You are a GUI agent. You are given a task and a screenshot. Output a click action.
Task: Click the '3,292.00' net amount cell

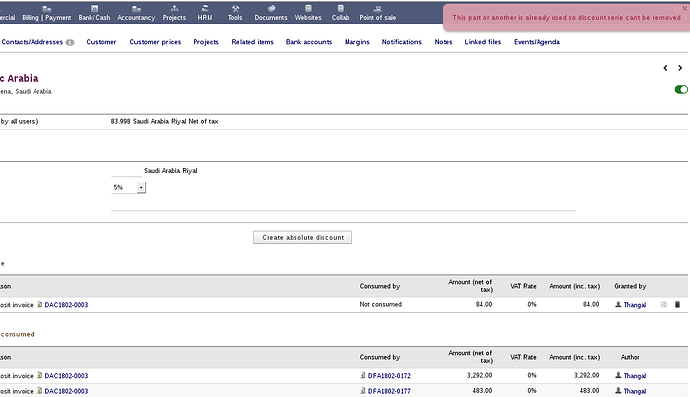(x=480, y=375)
